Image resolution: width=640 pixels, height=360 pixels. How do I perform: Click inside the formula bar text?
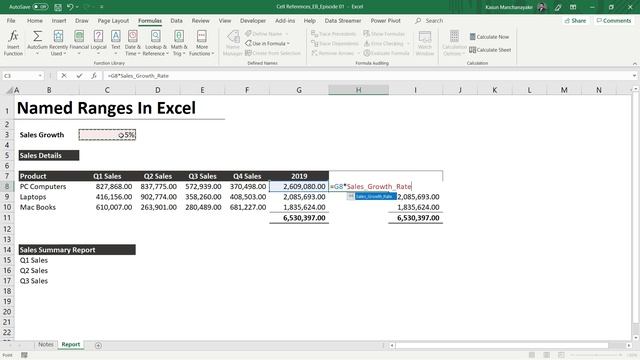coord(138,76)
